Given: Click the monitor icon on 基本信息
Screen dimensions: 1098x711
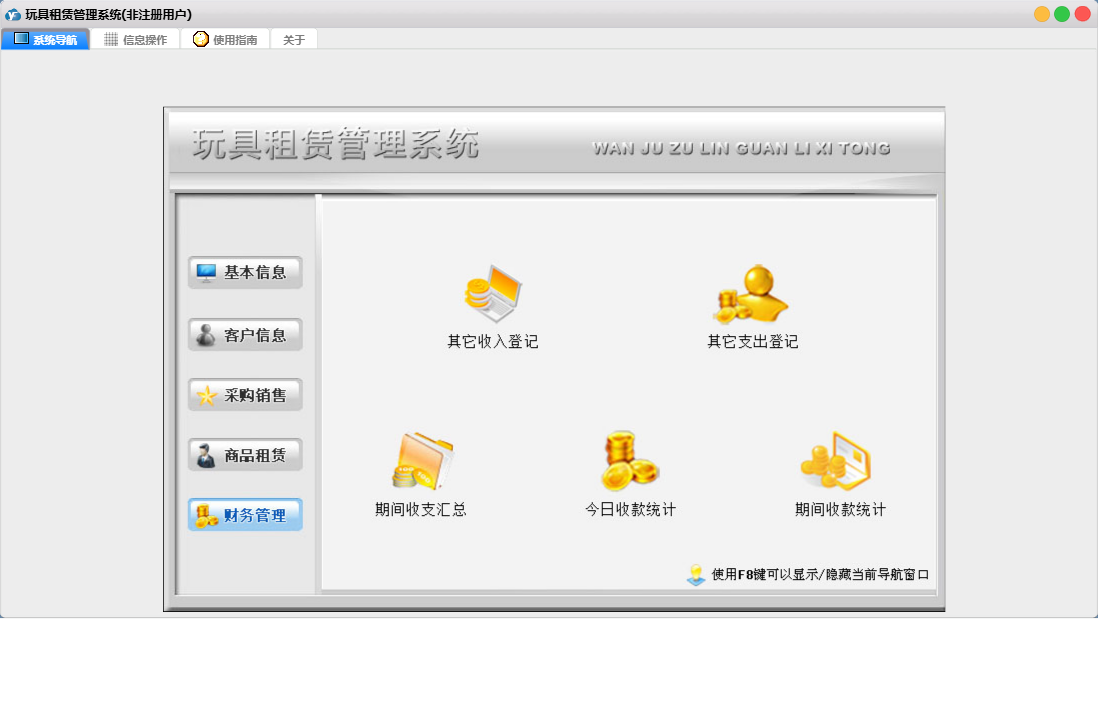Looking at the screenshot, I should [207, 272].
